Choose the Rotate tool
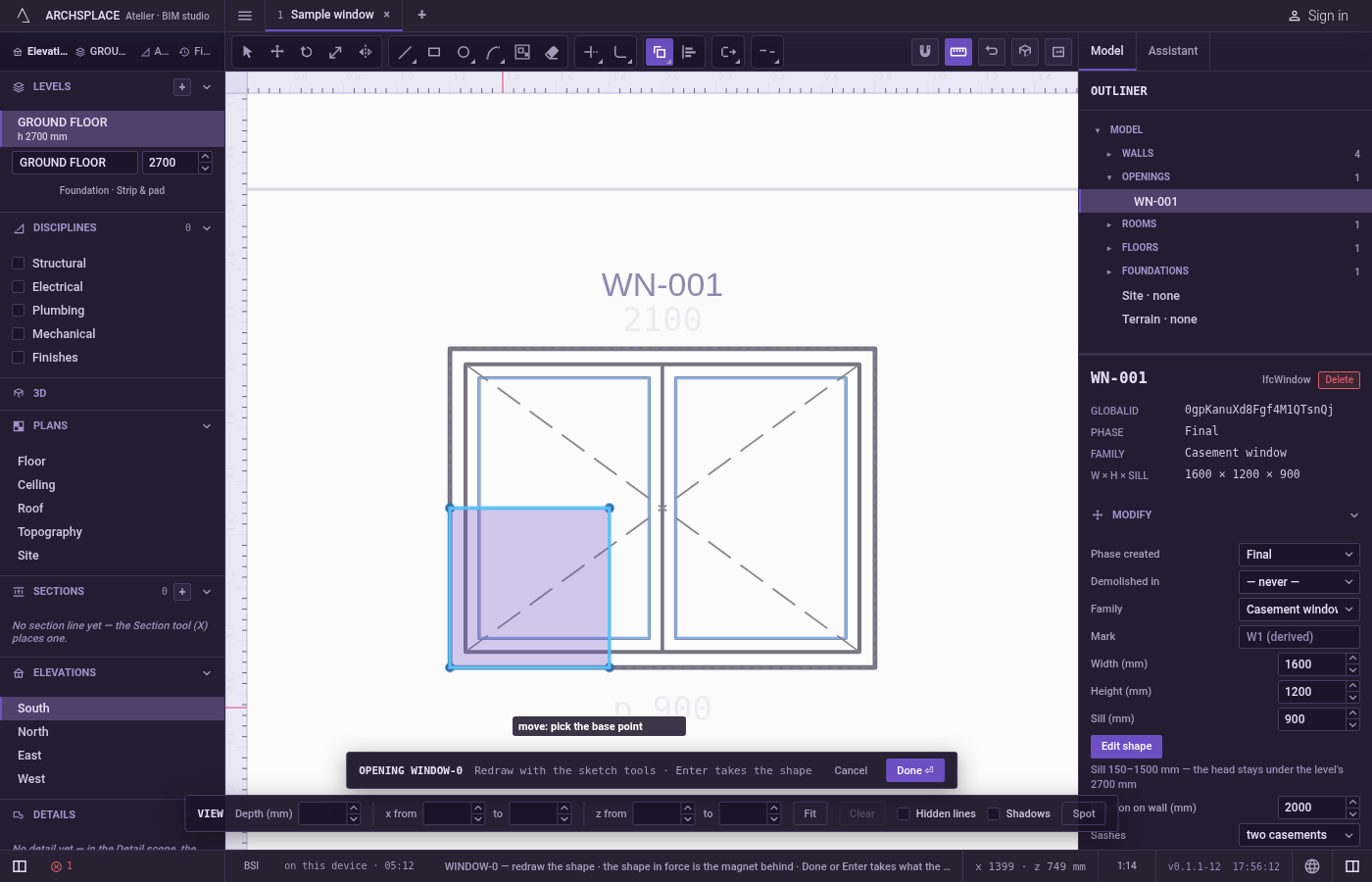The height and width of the screenshot is (882, 1372). click(x=307, y=52)
